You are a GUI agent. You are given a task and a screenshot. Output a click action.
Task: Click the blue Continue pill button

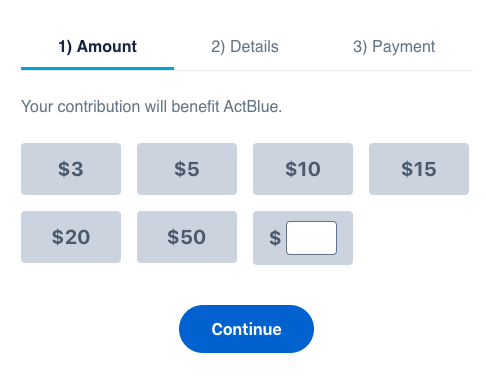[246, 329]
